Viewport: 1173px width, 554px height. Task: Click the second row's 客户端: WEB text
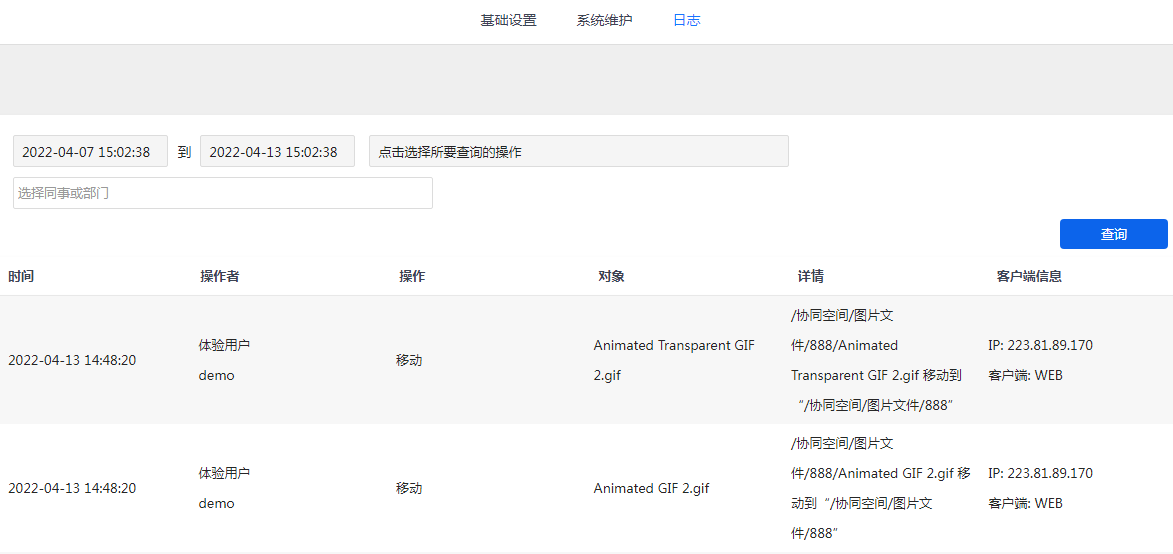click(1025, 504)
